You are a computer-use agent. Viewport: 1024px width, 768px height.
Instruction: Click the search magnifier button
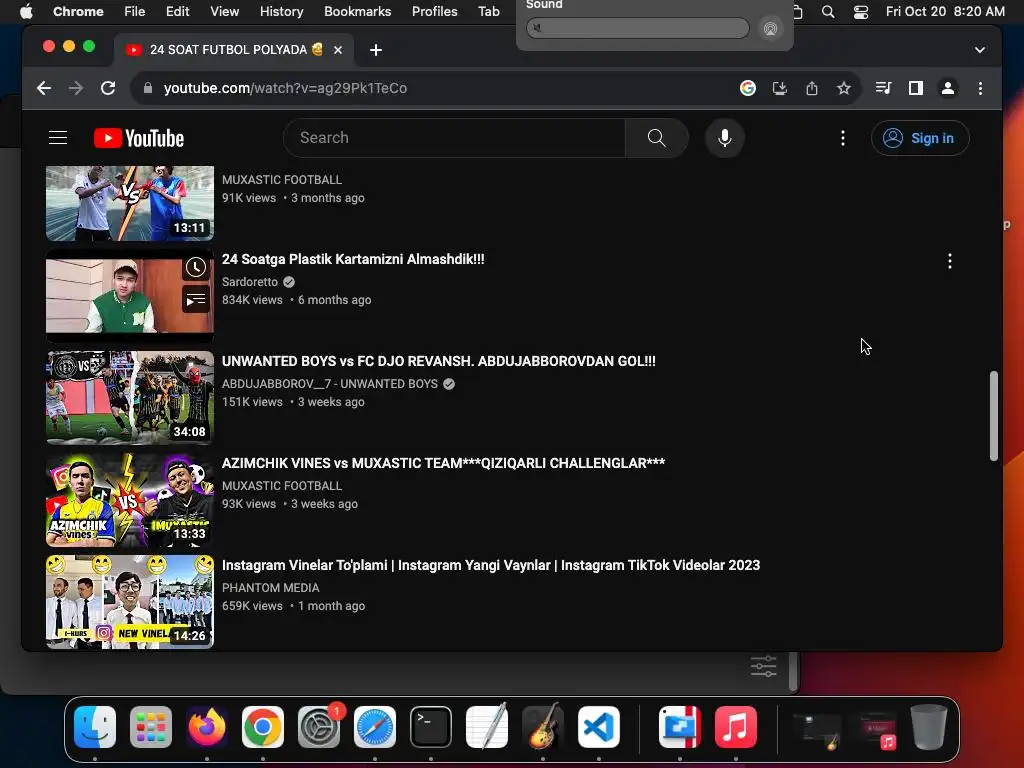[656, 138]
